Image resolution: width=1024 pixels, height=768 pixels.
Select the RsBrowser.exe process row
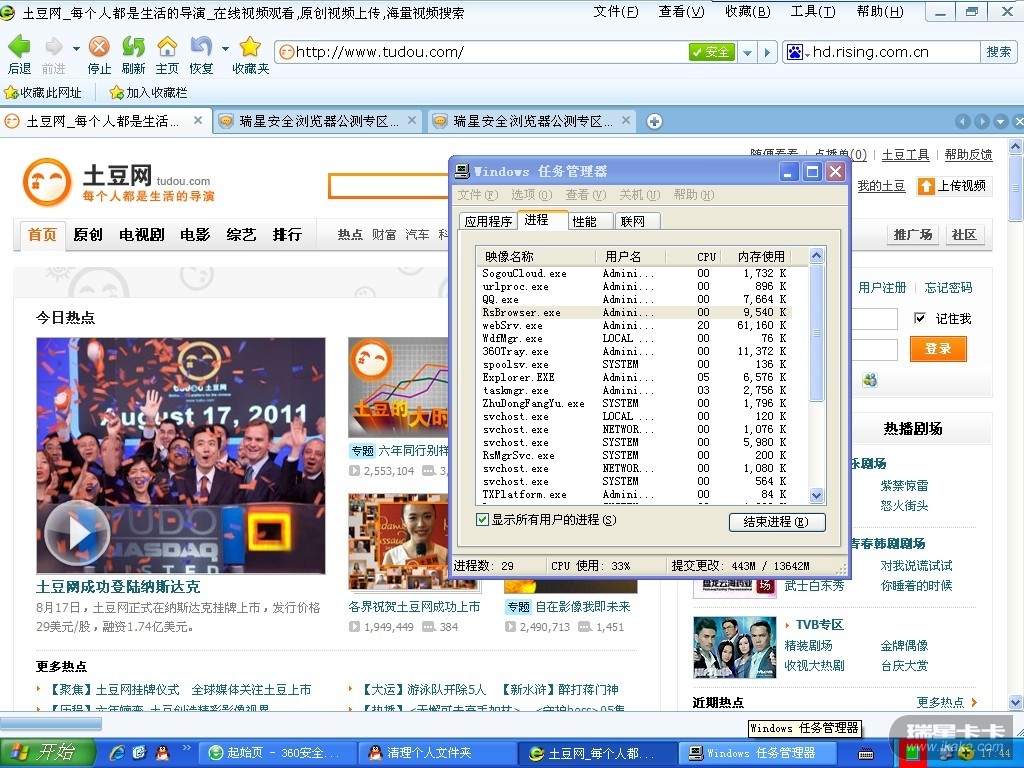[x=637, y=312]
